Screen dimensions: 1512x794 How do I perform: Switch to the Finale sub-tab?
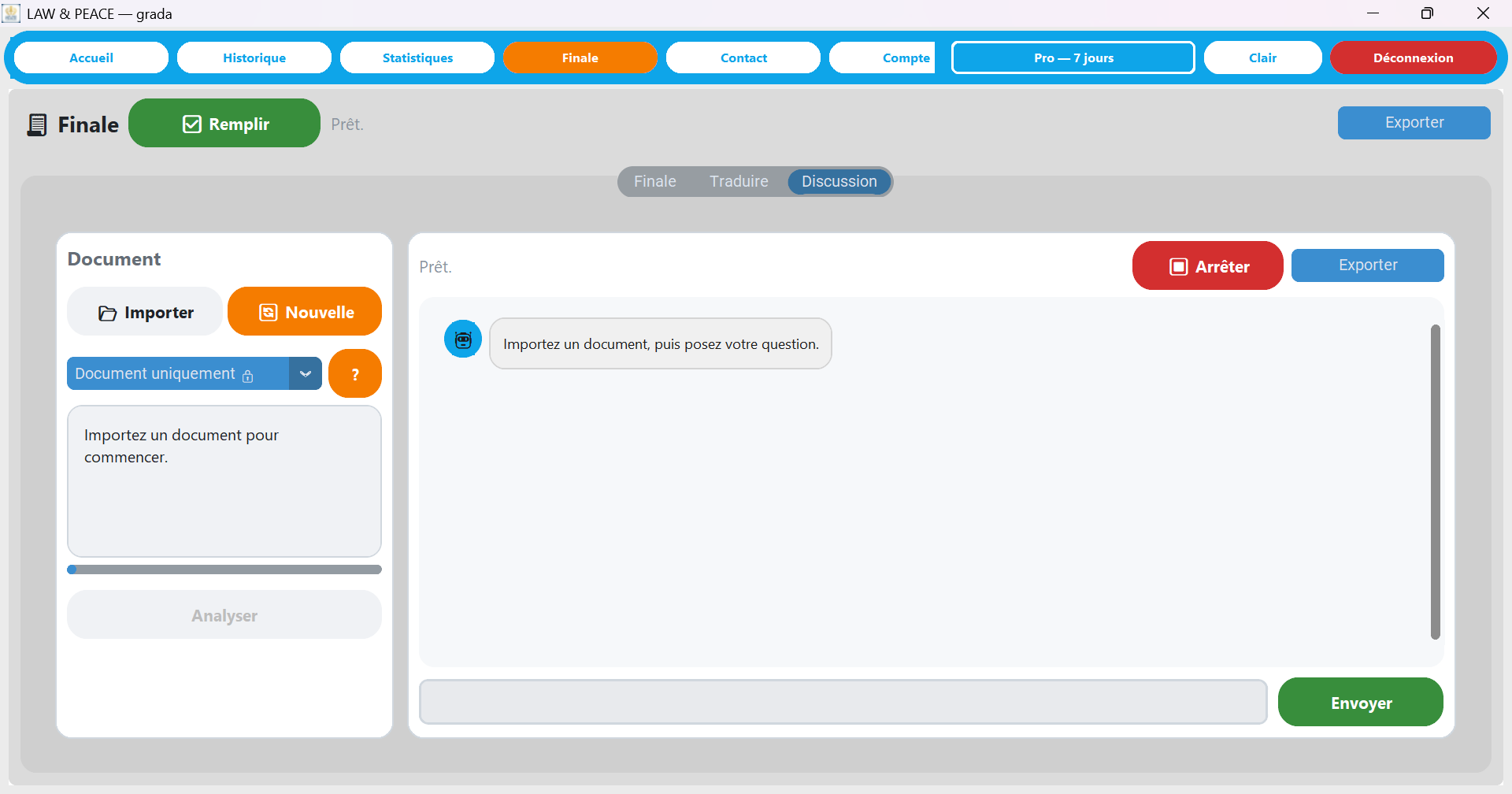[655, 181]
